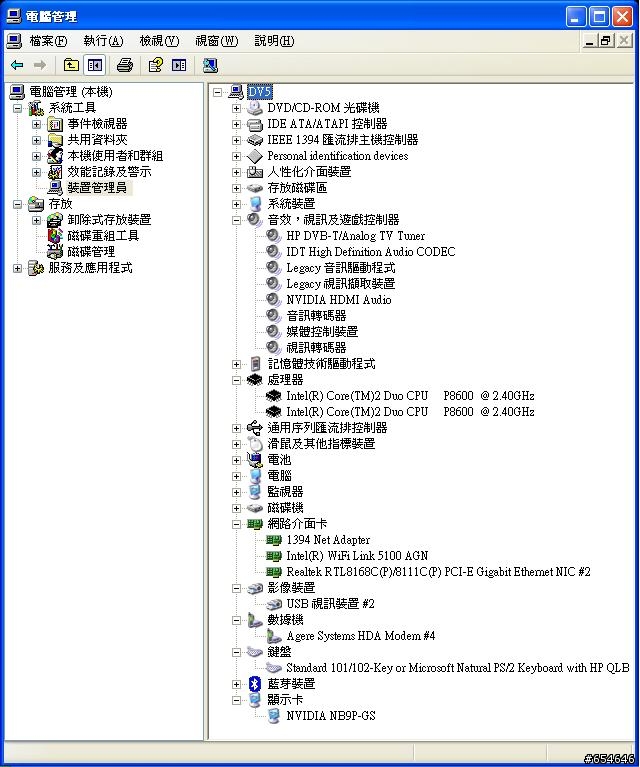Image resolution: width=640 pixels, height=767 pixels.
Task: Click the DVD/CD-ROM 光碟機 icon
Action: (255, 108)
